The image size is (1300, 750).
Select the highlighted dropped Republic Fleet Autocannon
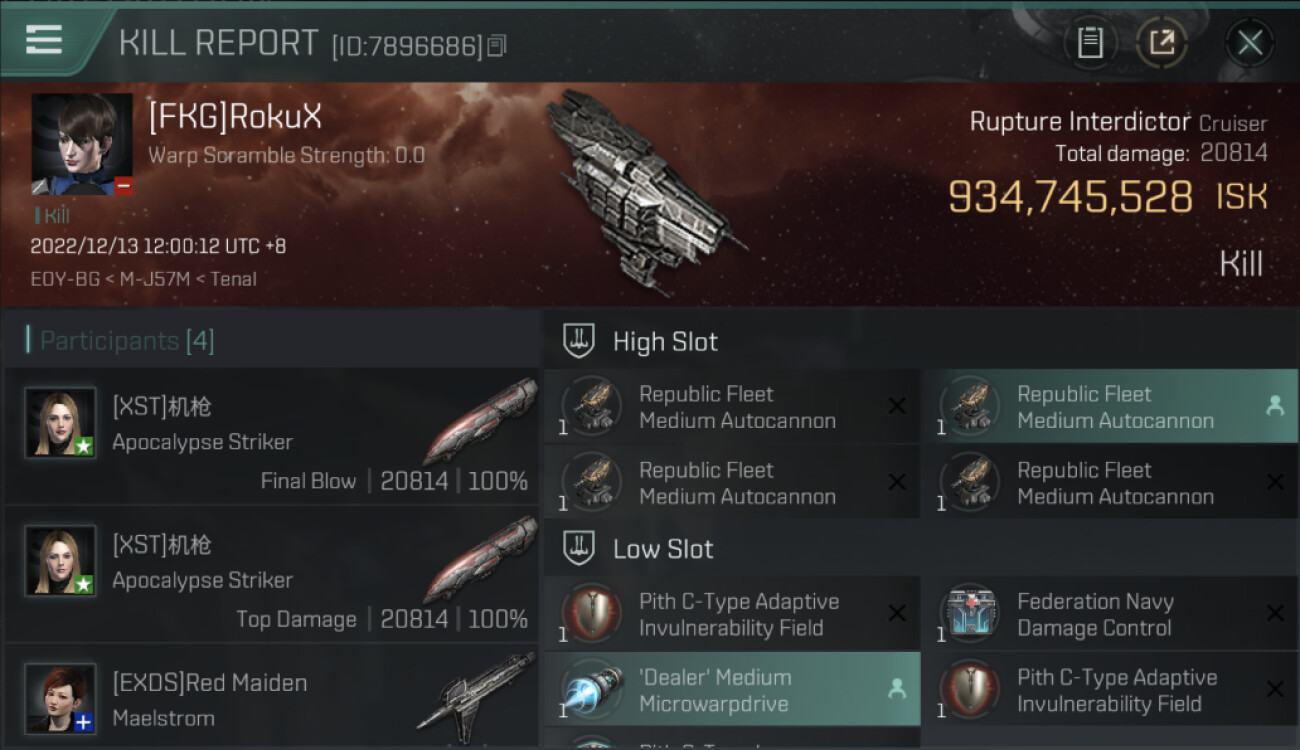tap(1110, 406)
